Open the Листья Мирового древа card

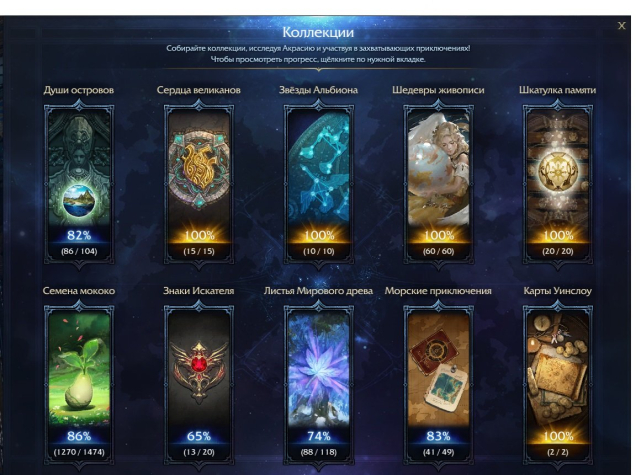coord(318,385)
